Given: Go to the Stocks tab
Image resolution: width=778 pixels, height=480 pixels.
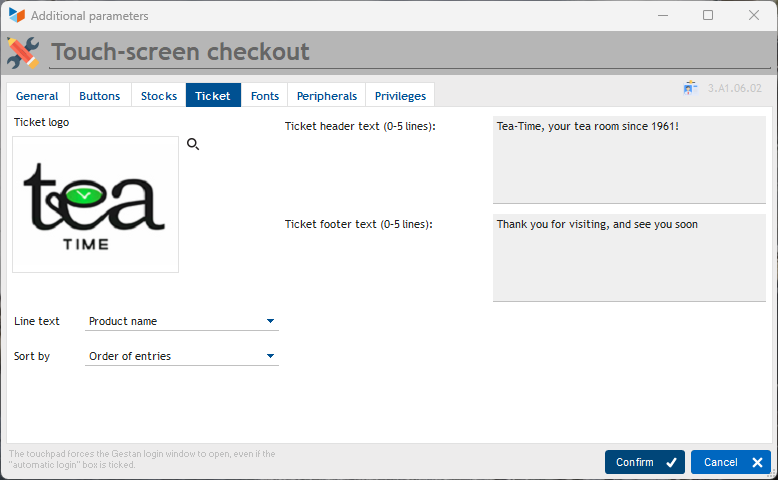Looking at the screenshot, I should click(158, 96).
